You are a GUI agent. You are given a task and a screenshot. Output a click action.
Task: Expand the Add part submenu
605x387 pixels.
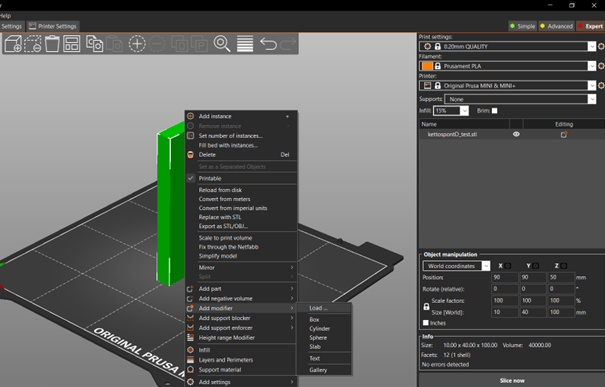click(241, 289)
